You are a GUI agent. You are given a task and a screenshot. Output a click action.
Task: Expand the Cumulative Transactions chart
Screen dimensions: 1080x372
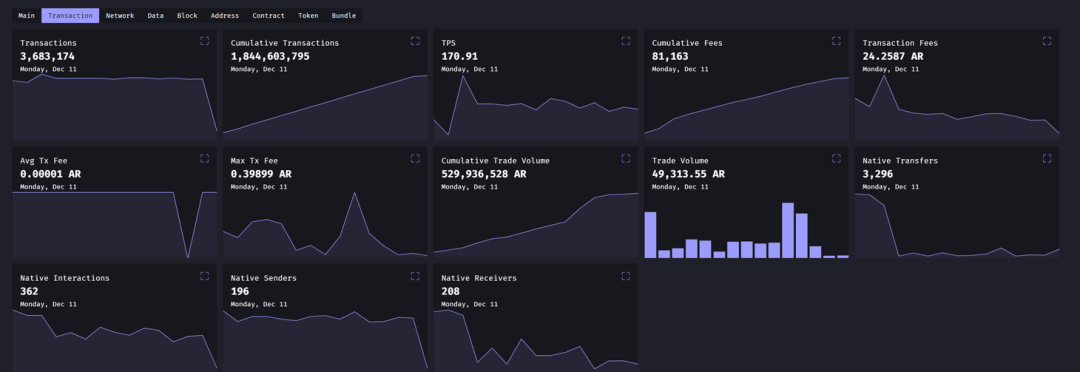click(415, 41)
